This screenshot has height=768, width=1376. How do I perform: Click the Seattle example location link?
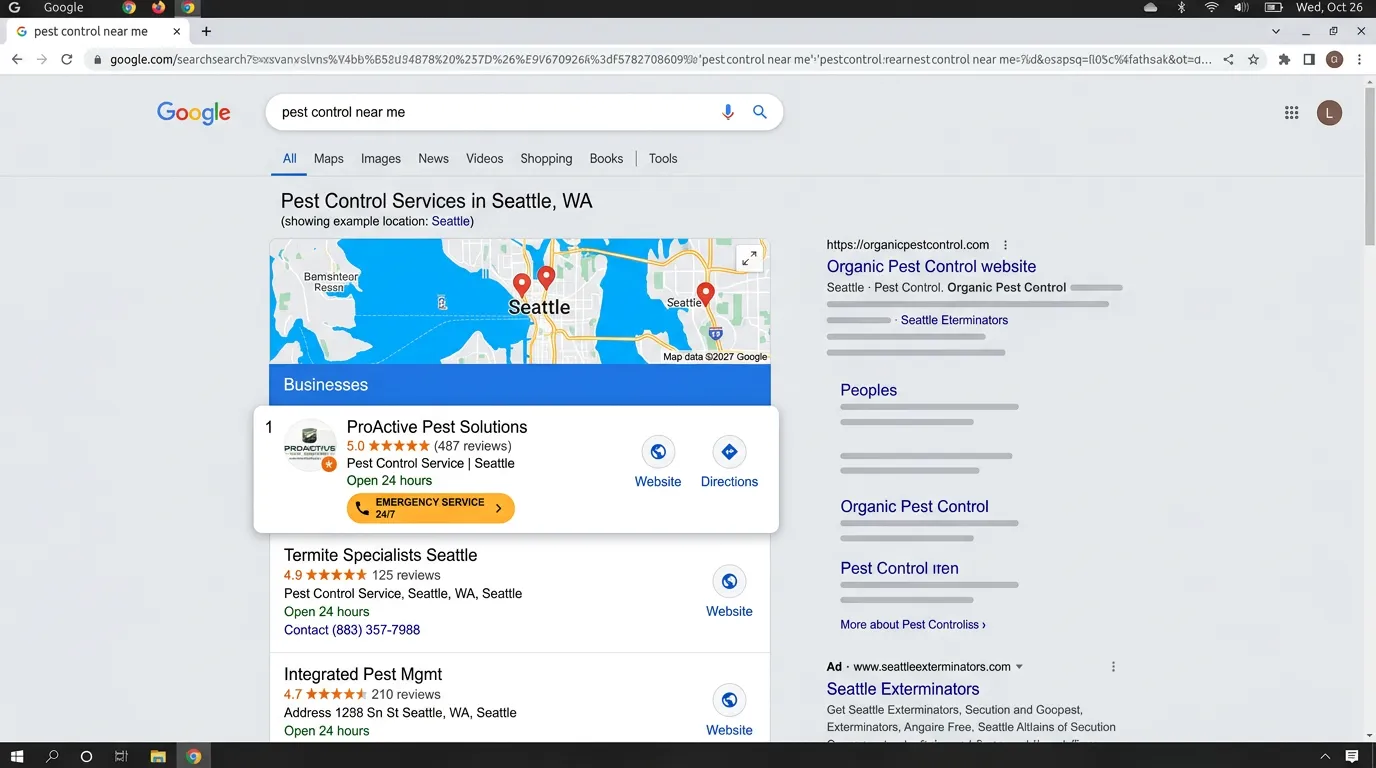click(x=450, y=221)
